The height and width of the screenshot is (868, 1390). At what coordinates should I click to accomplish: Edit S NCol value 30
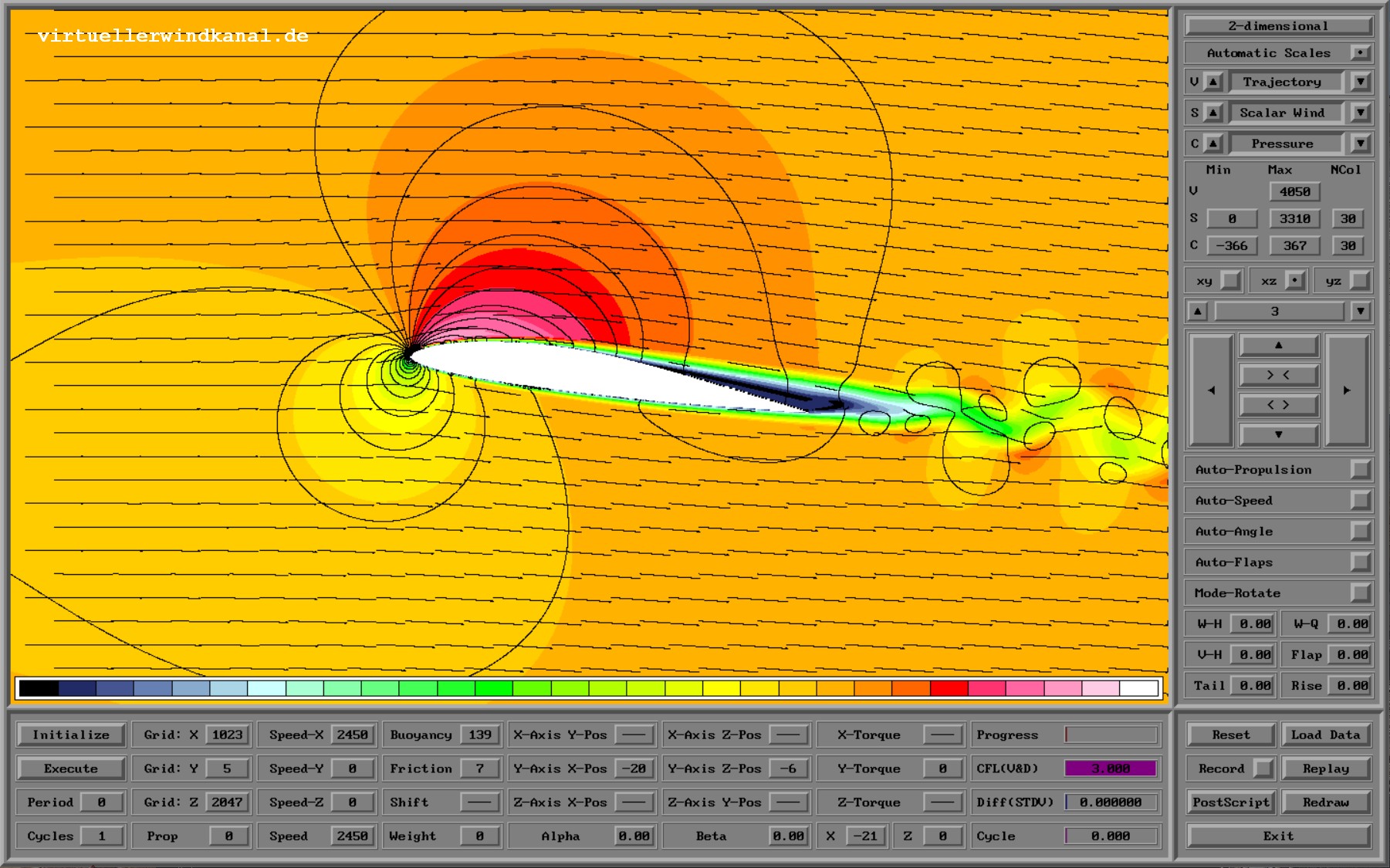1348,218
